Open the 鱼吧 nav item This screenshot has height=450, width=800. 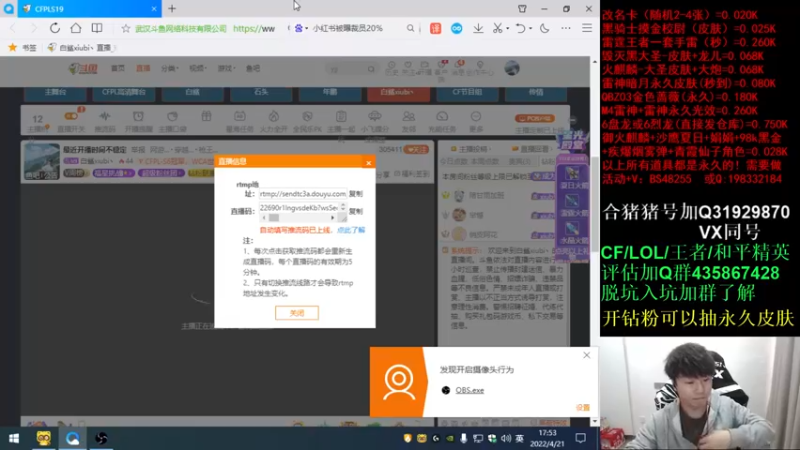[253, 68]
